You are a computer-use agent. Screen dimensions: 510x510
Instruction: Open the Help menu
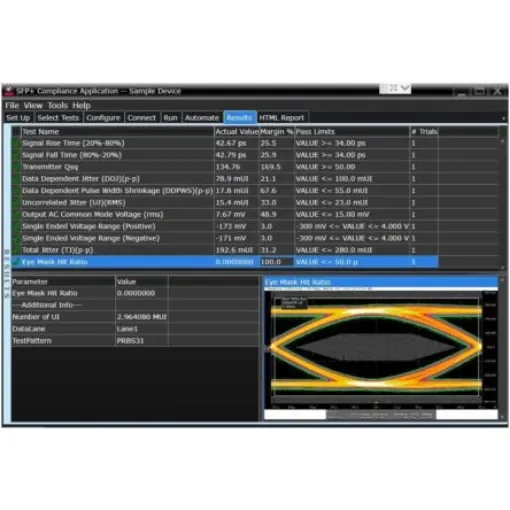pos(82,106)
